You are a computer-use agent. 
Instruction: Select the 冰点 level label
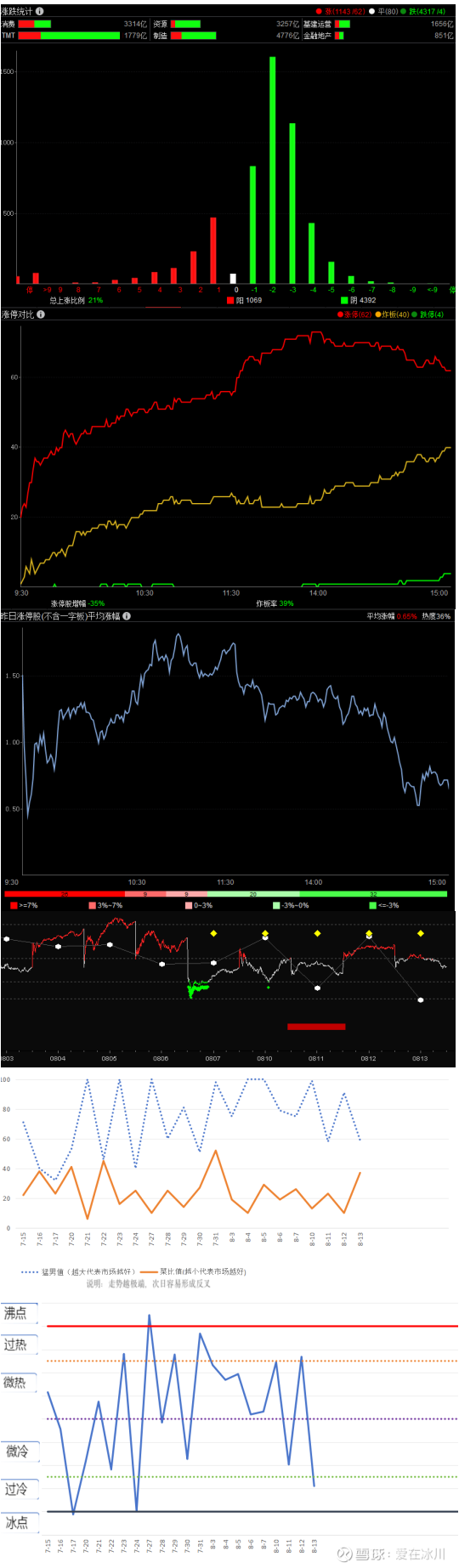point(19,1522)
